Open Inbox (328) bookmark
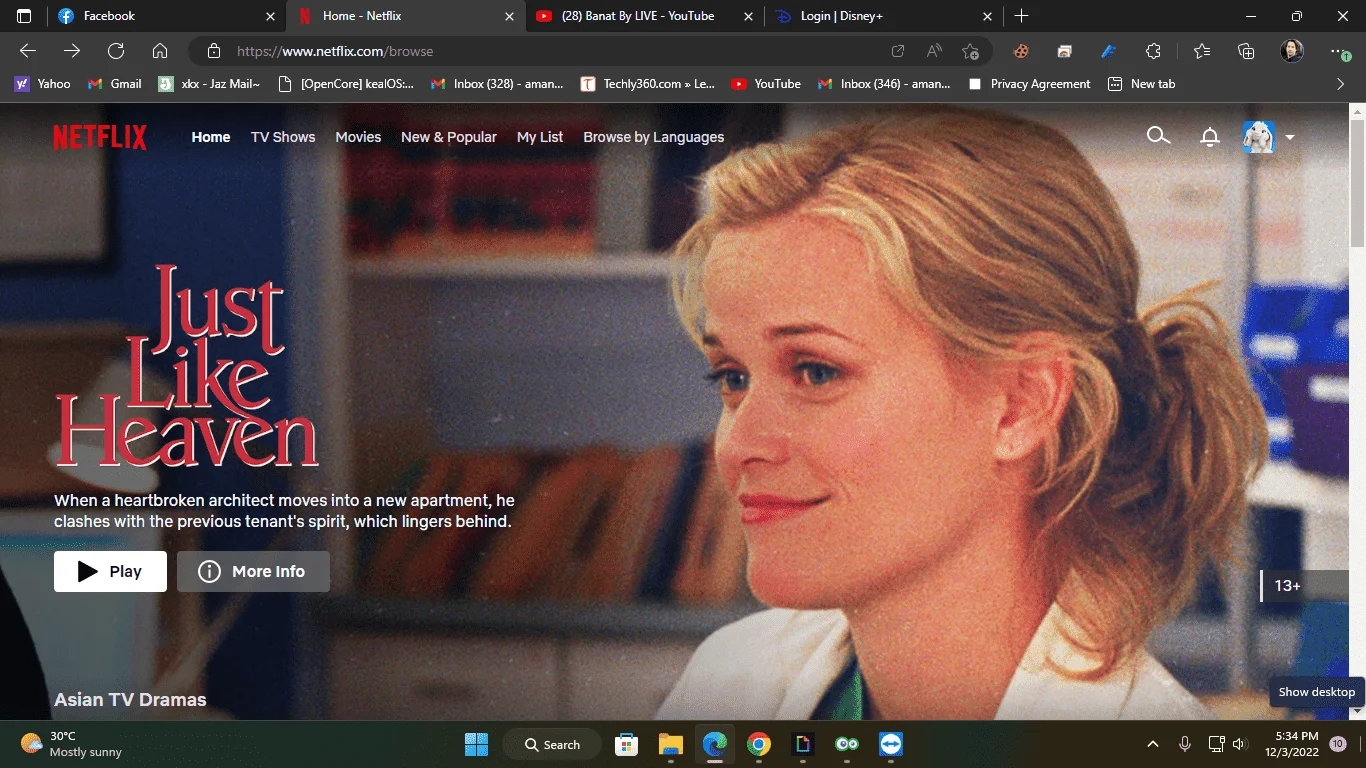Image resolution: width=1366 pixels, height=768 pixels. click(x=497, y=84)
